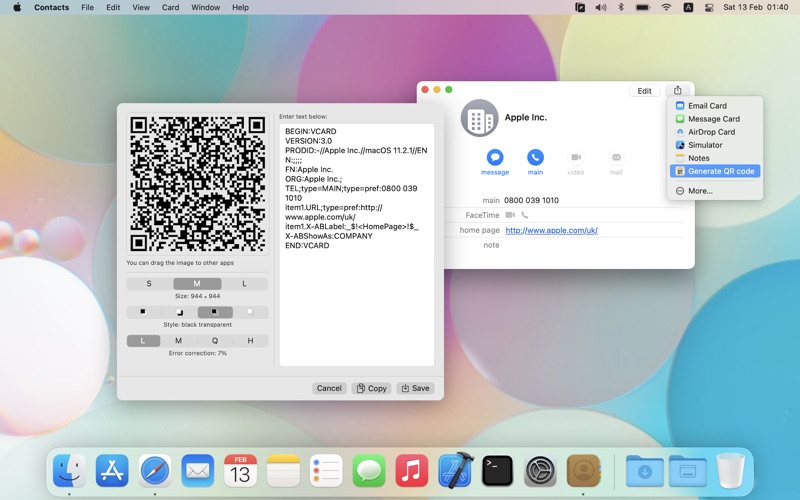Open Reminders from the Dock
Image resolution: width=800 pixels, height=500 pixels.
[x=326, y=470]
